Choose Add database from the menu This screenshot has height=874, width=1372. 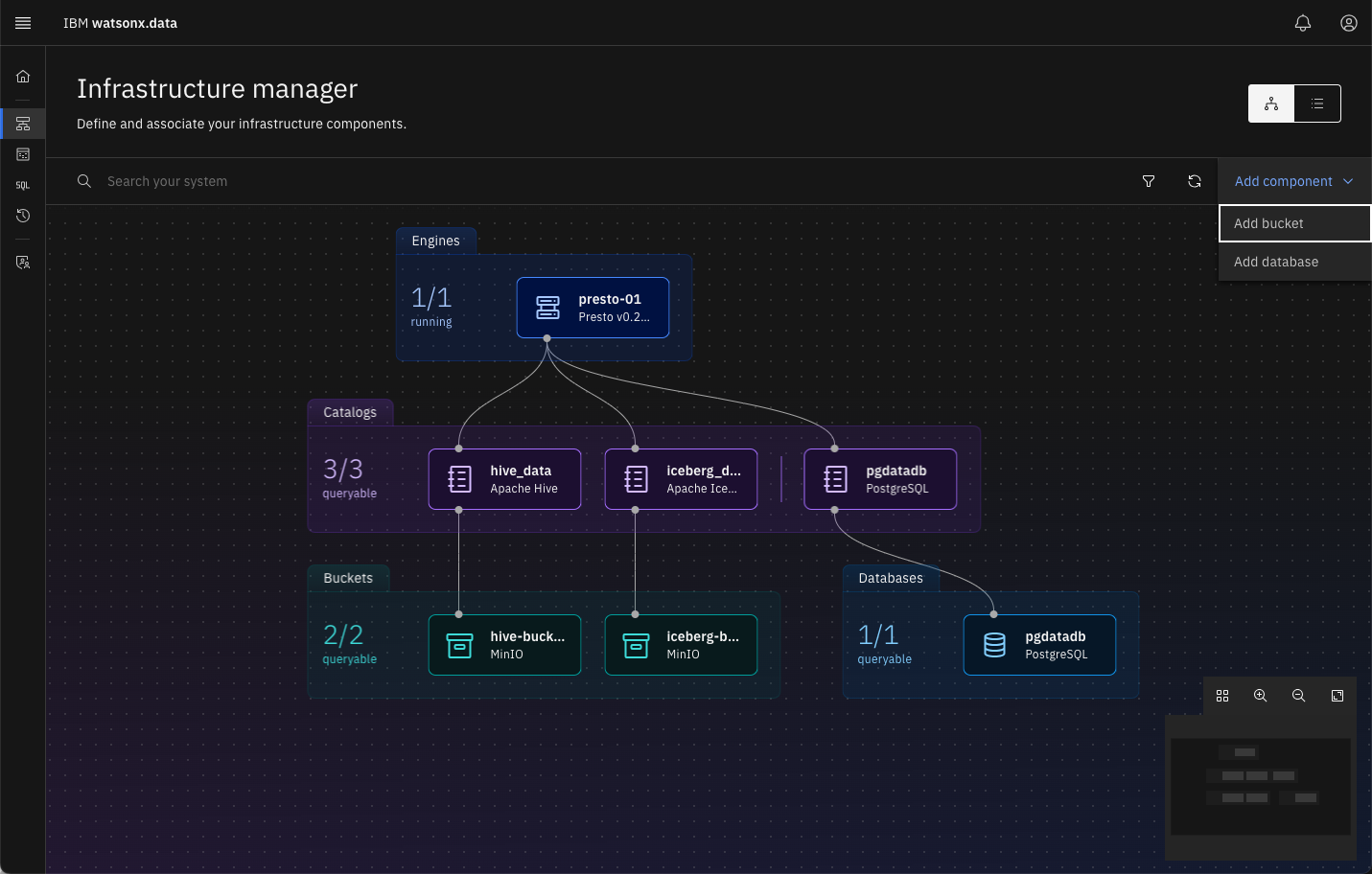tap(1294, 262)
